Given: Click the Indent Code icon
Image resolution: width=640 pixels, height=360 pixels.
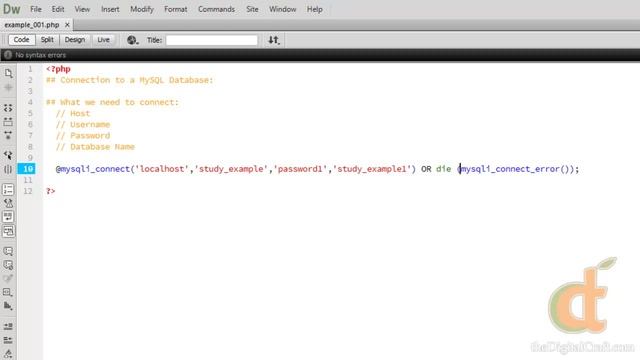Looking at the screenshot, I should [8, 326].
